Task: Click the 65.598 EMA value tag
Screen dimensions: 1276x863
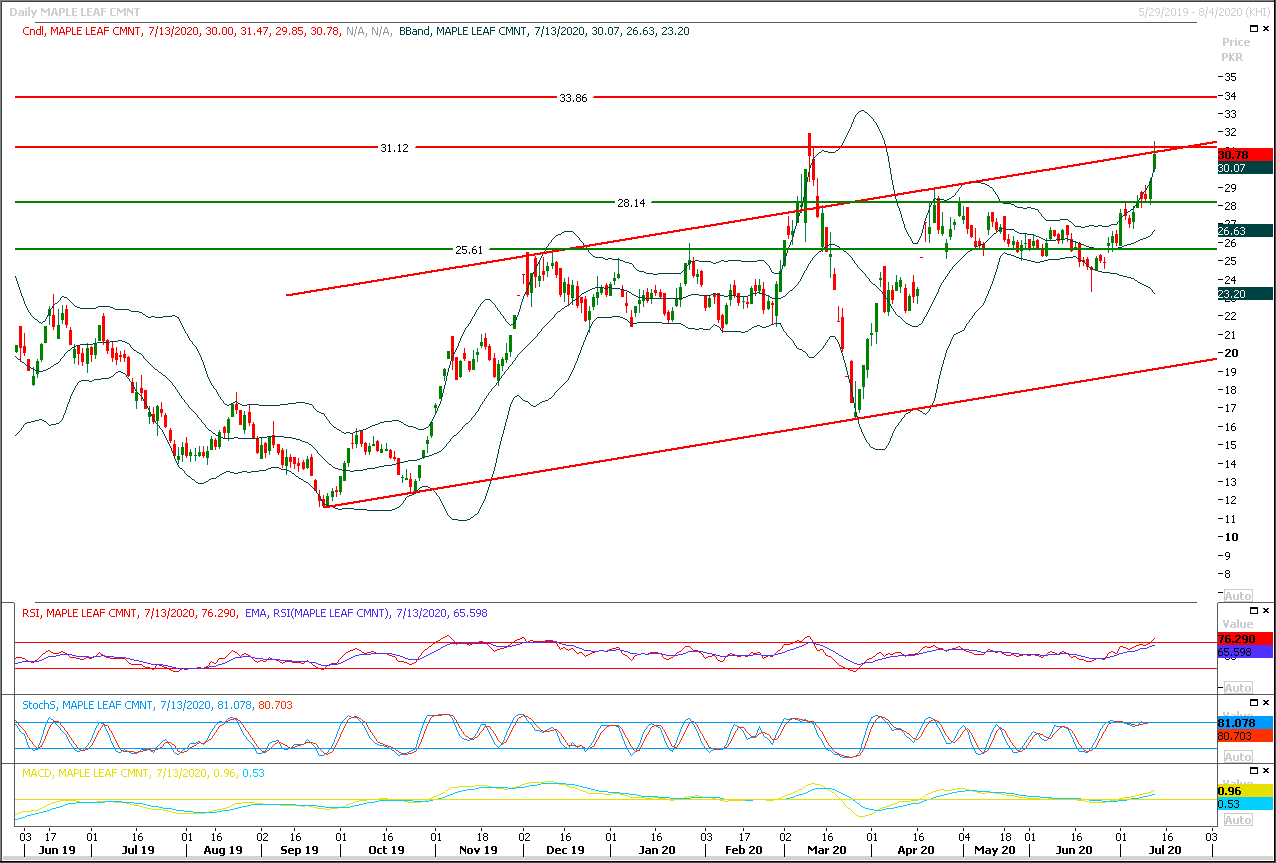Action: (x=1246, y=651)
